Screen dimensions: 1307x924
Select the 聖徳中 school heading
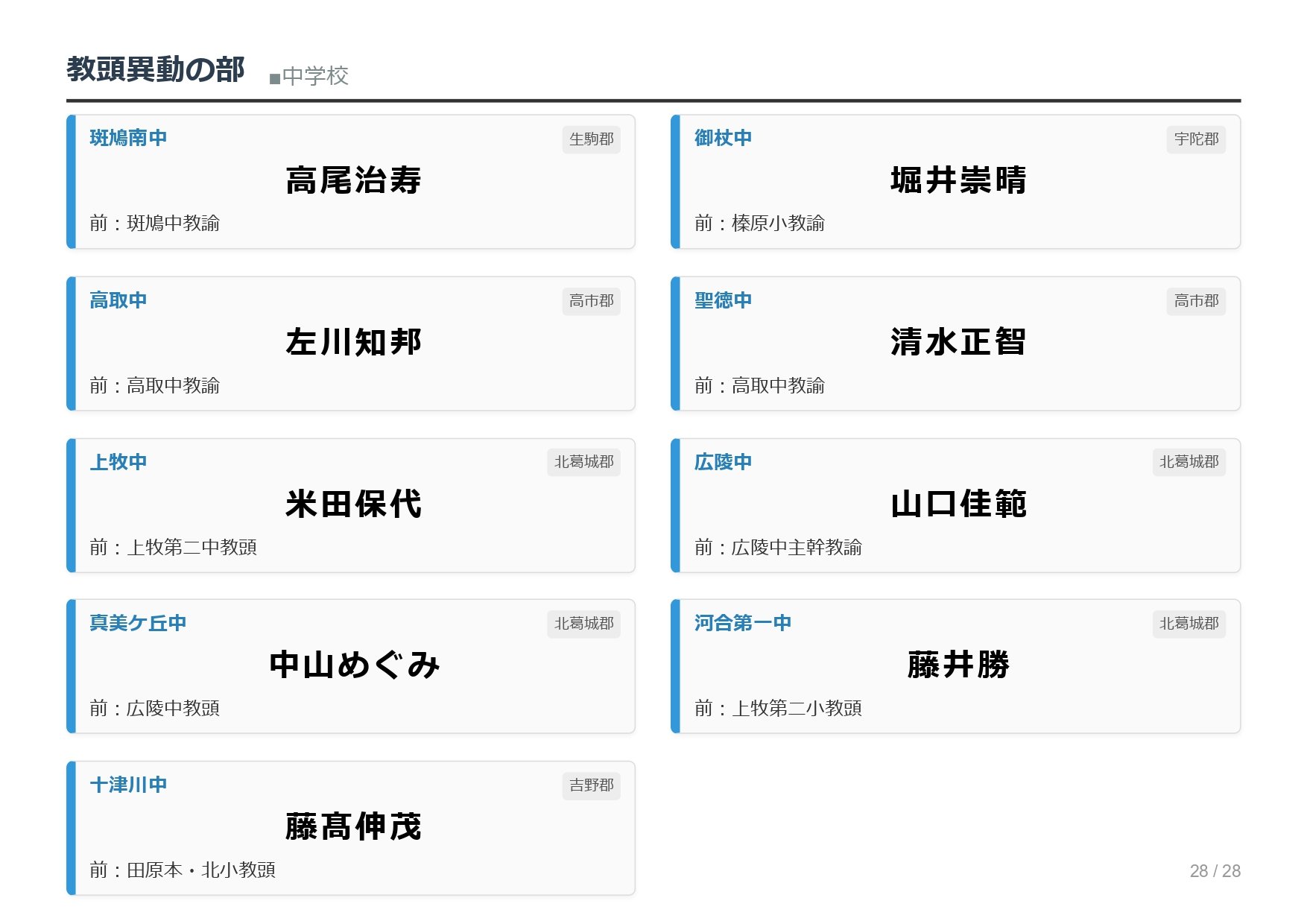[x=723, y=300]
